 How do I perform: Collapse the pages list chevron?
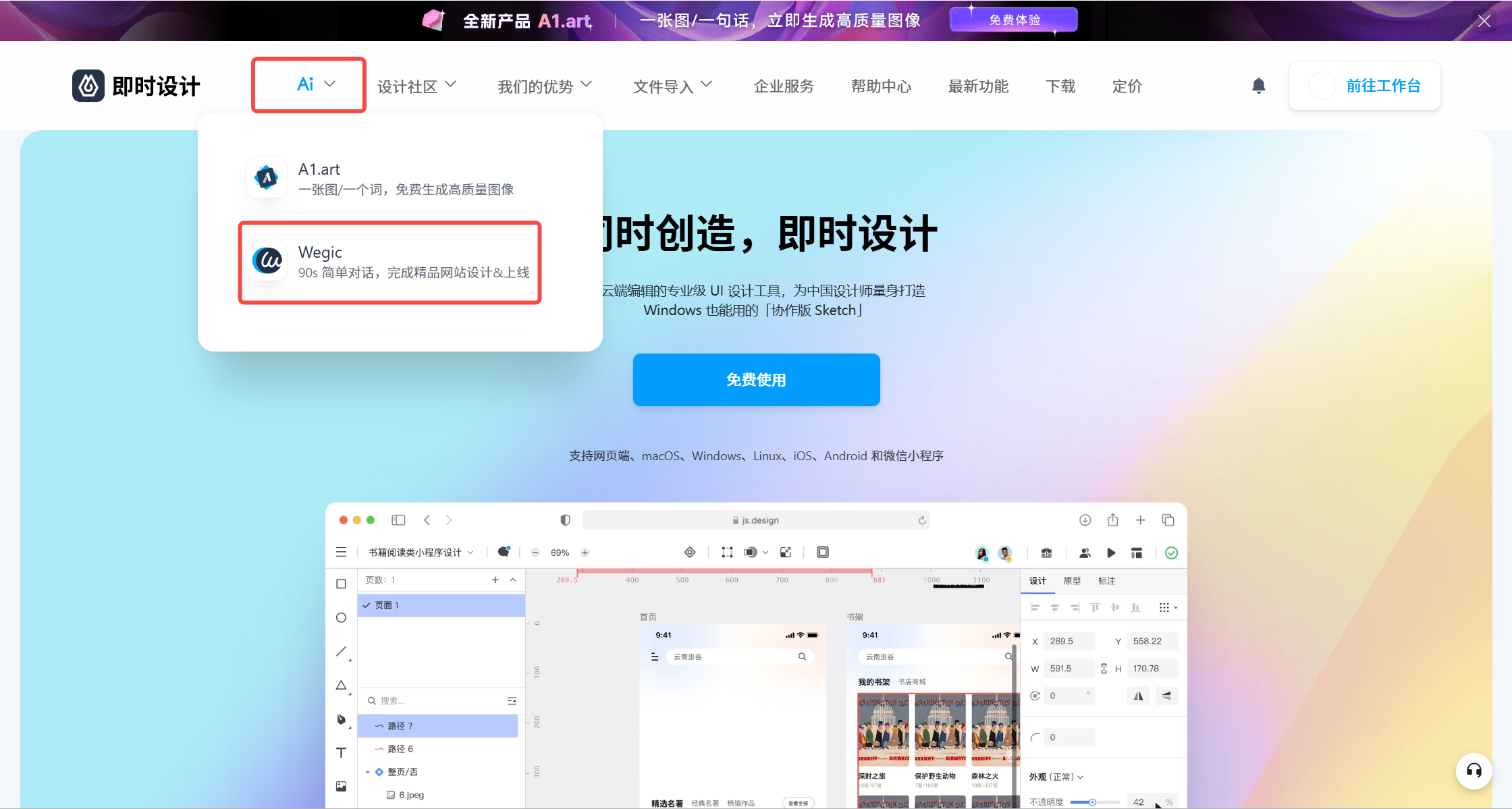[513, 580]
